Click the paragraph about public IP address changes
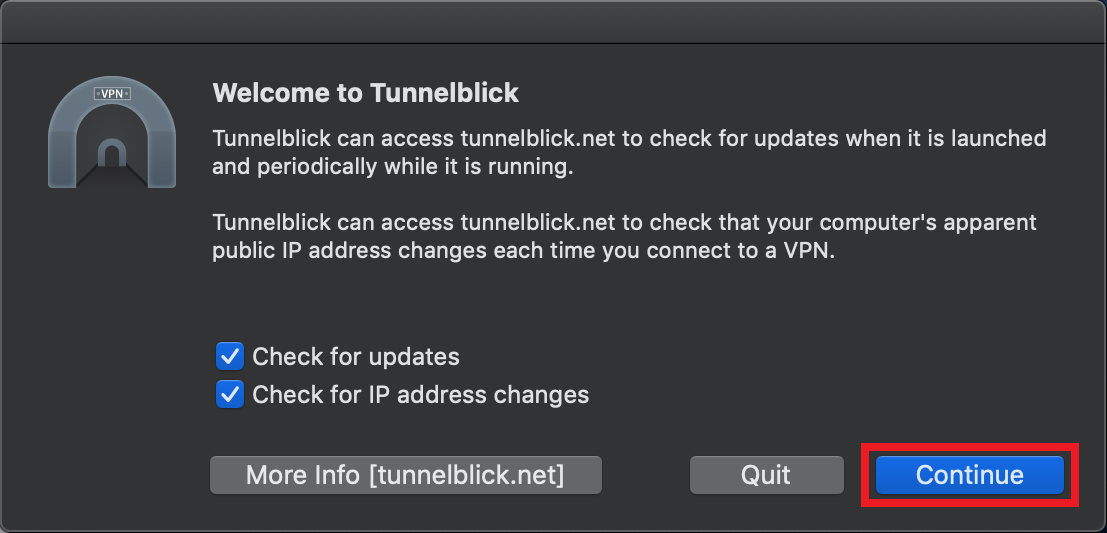This screenshot has height=533, width=1107. 625,237
